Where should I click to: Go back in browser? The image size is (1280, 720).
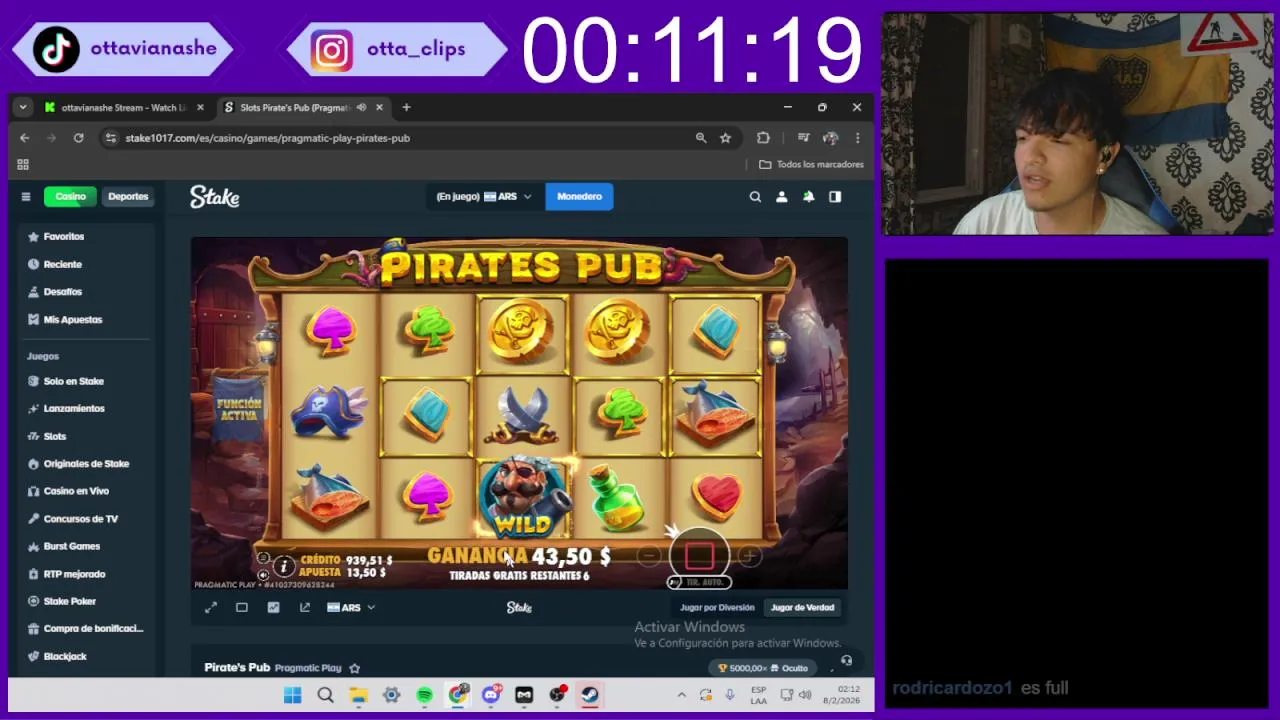[24, 138]
